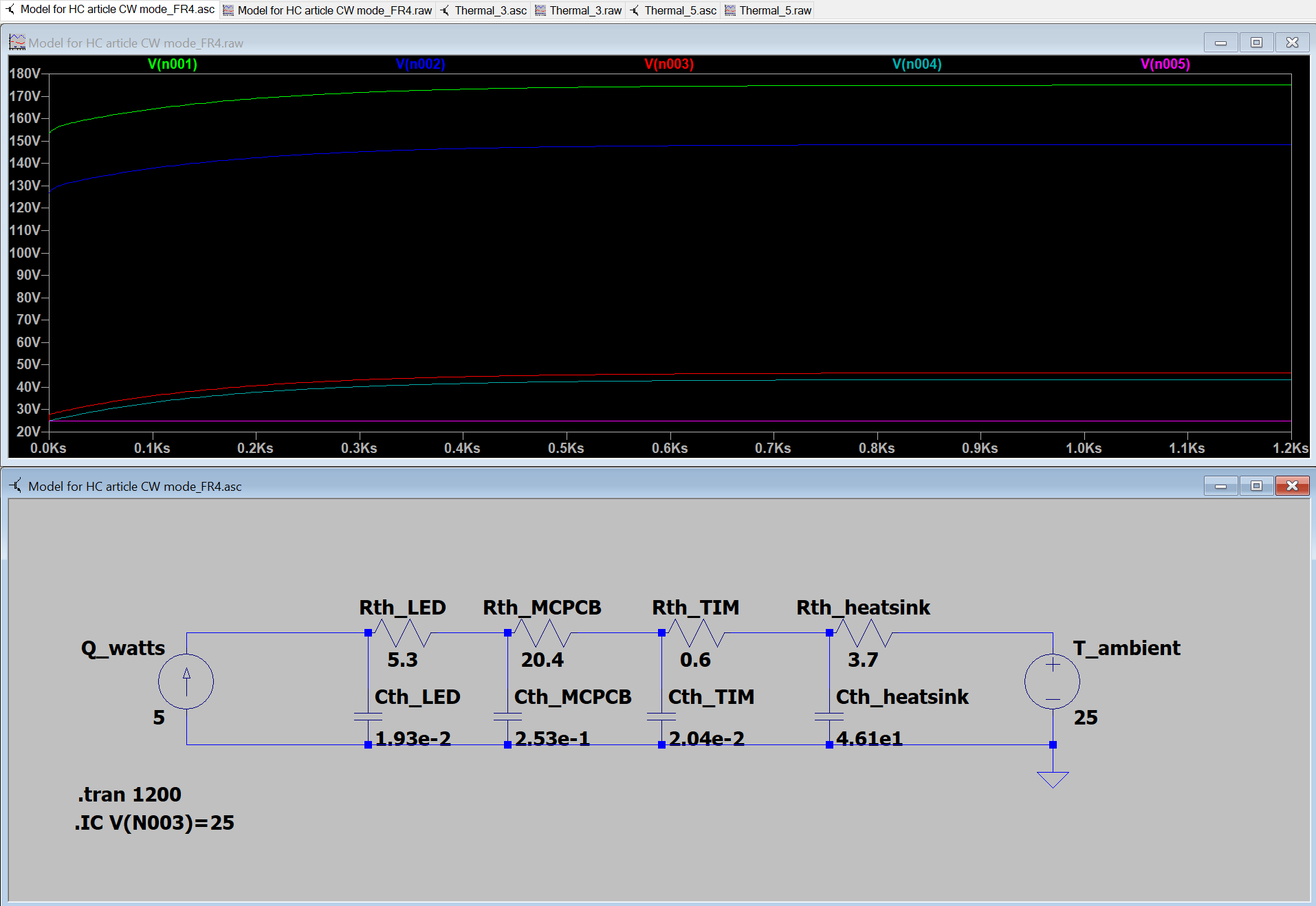This screenshot has width=1316, height=906.
Task: Select the T_ambient voltage source symbol
Action: 1052,681
